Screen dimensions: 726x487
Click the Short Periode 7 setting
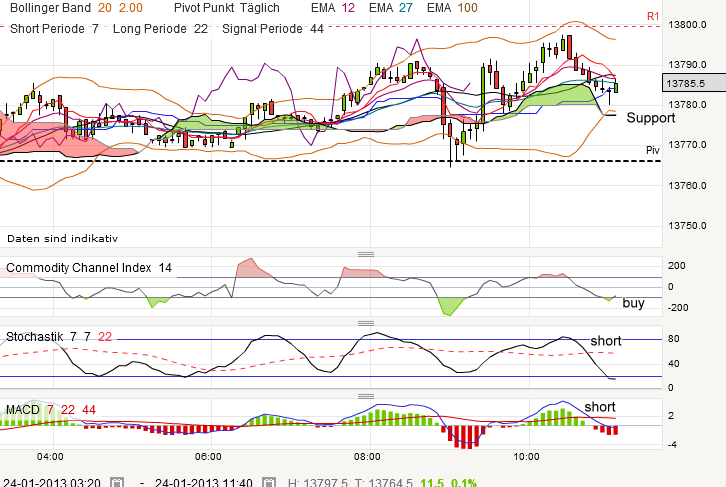pyautogui.click(x=54, y=29)
